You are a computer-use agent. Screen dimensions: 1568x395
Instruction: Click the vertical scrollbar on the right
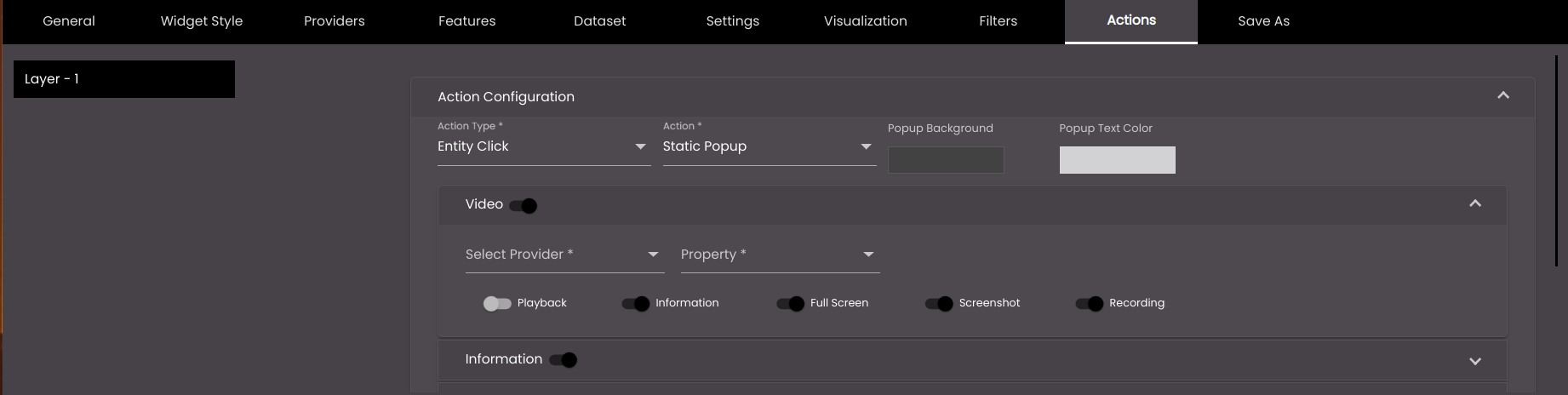tap(1556, 162)
